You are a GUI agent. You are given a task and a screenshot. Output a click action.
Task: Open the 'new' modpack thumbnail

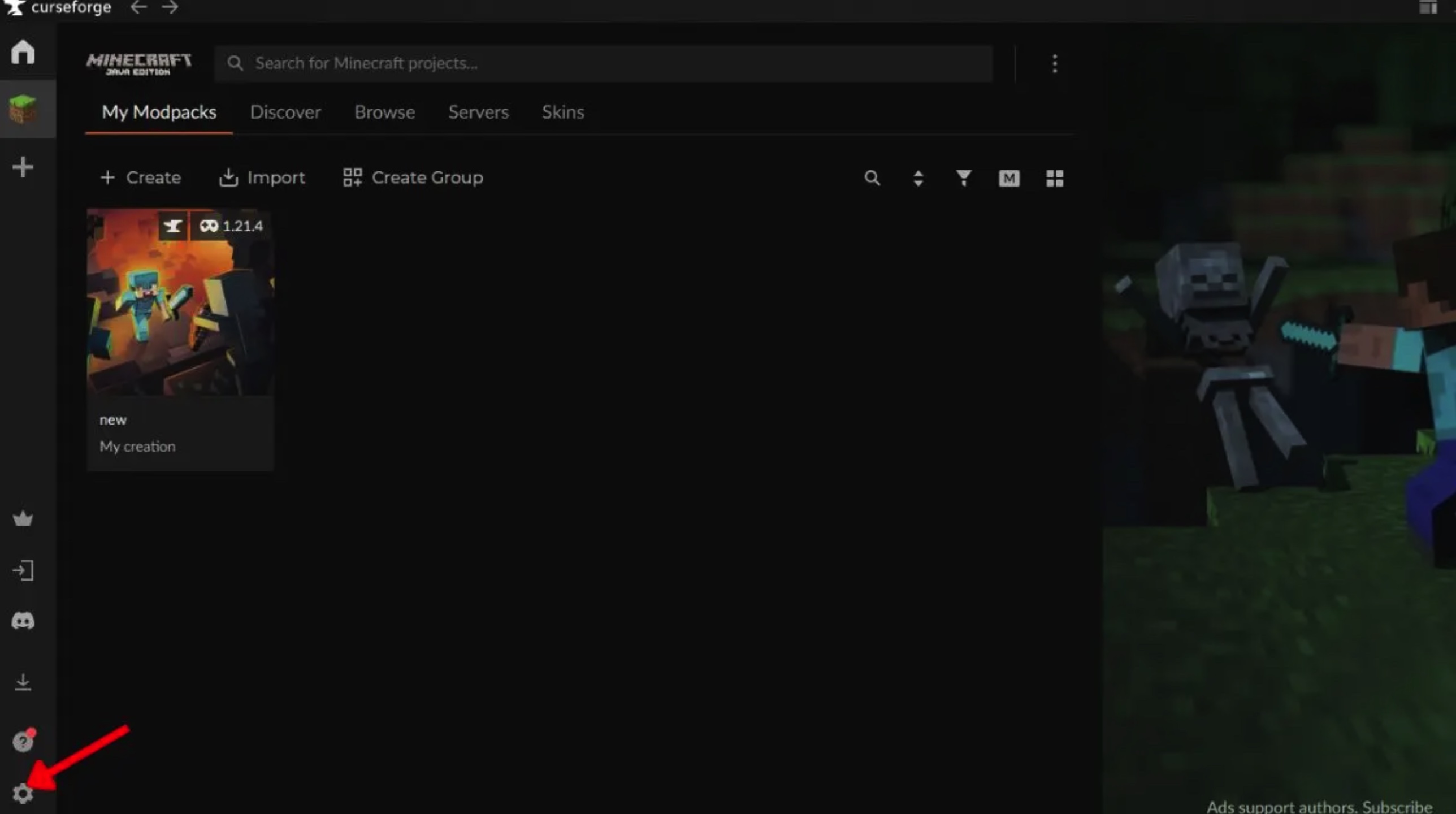point(180,302)
